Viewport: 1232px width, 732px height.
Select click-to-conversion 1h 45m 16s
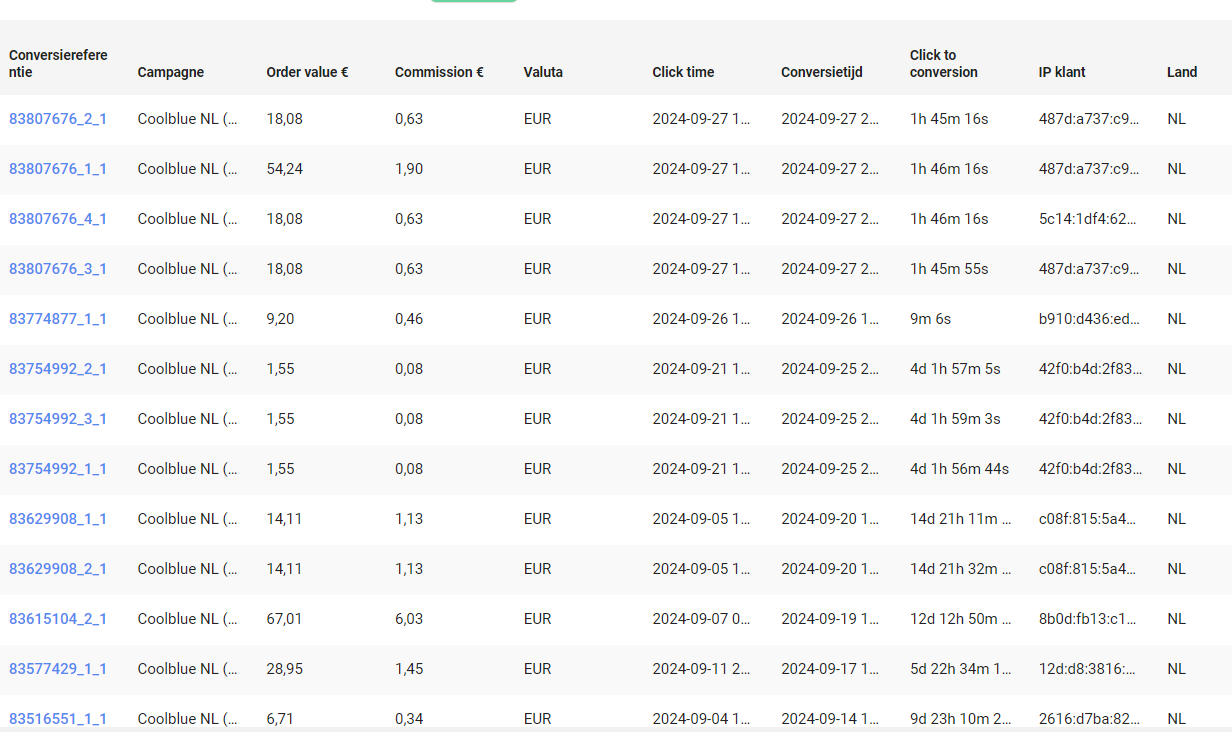pos(949,119)
